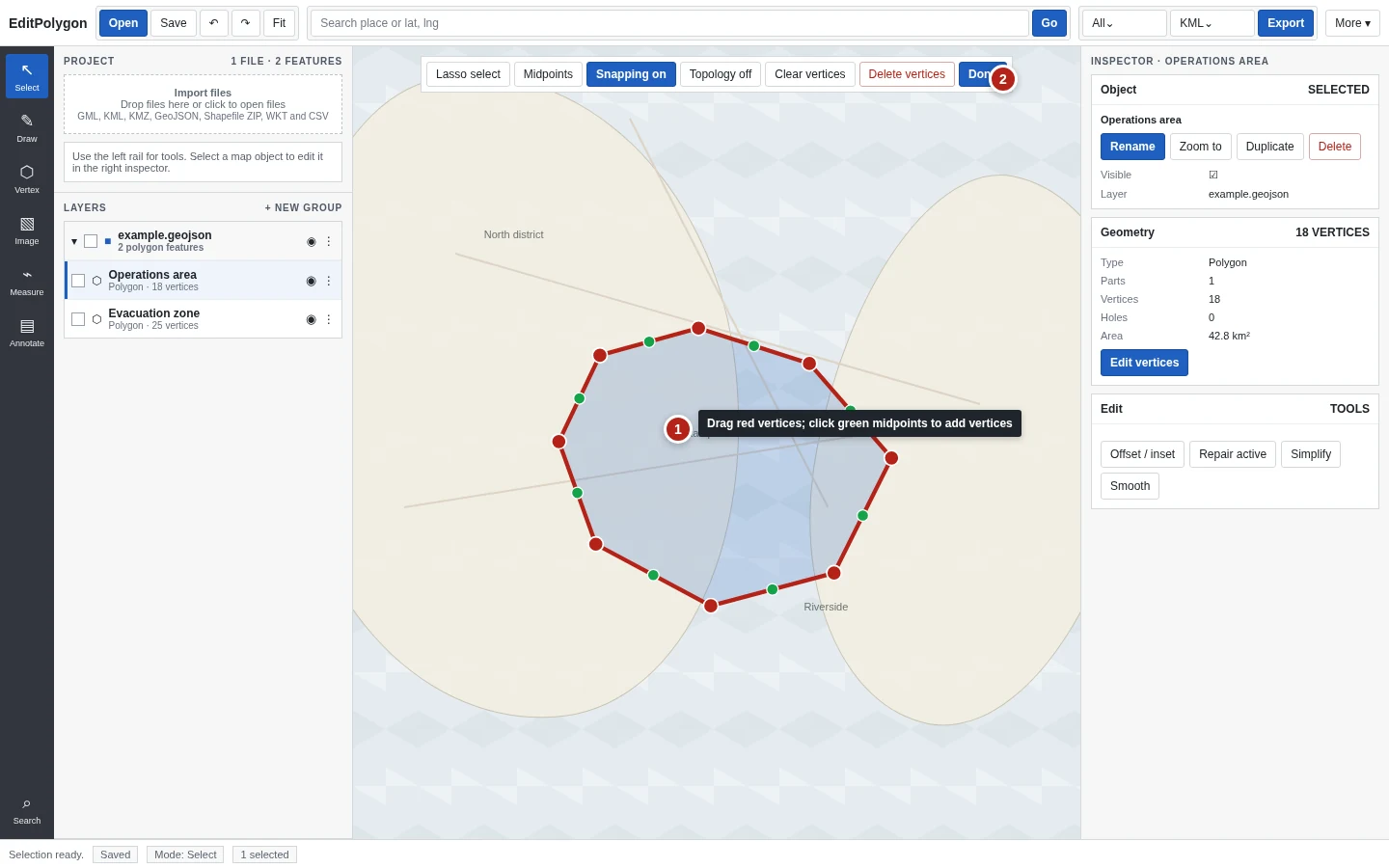
Task: Click the example.geojson blue file icon
Action: click(x=108, y=241)
